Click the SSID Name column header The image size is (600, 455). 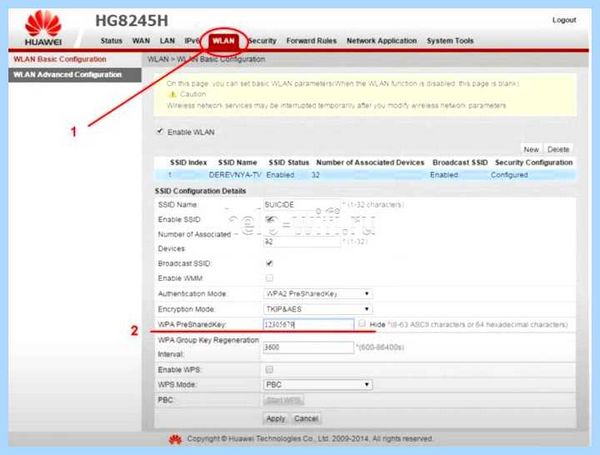(237, 163)
